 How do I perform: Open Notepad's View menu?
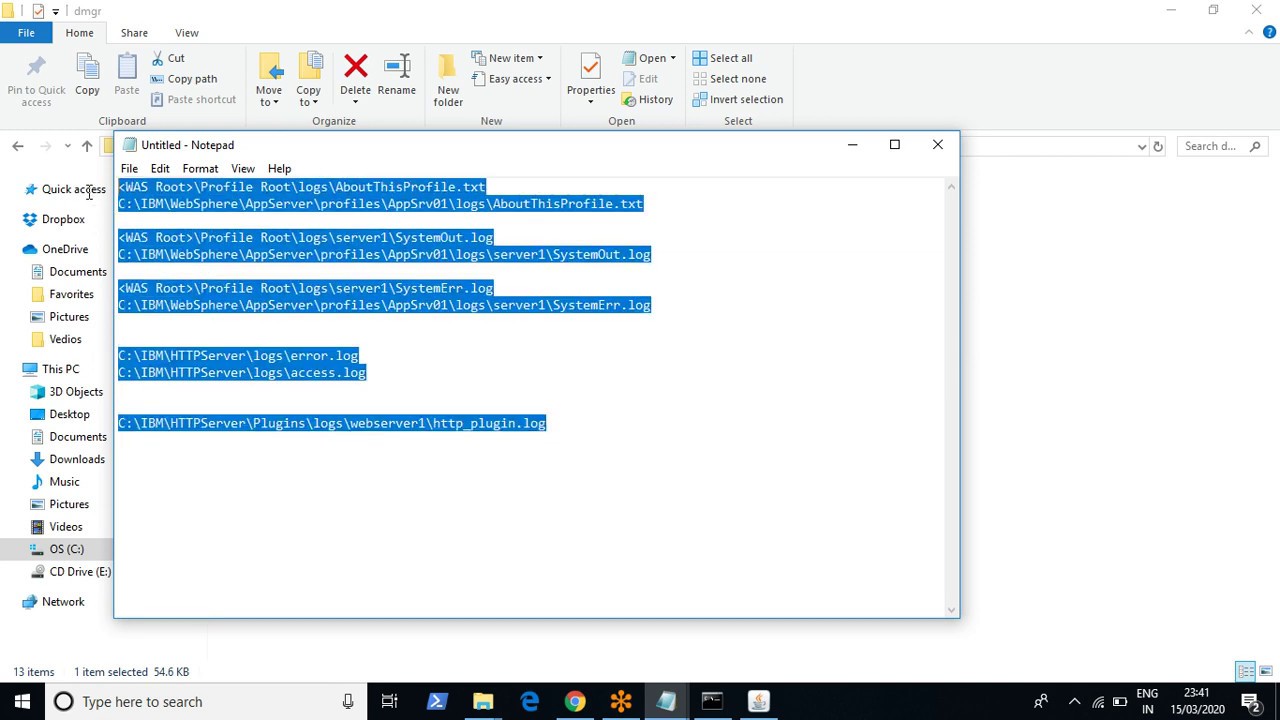[x=243, y=169]
